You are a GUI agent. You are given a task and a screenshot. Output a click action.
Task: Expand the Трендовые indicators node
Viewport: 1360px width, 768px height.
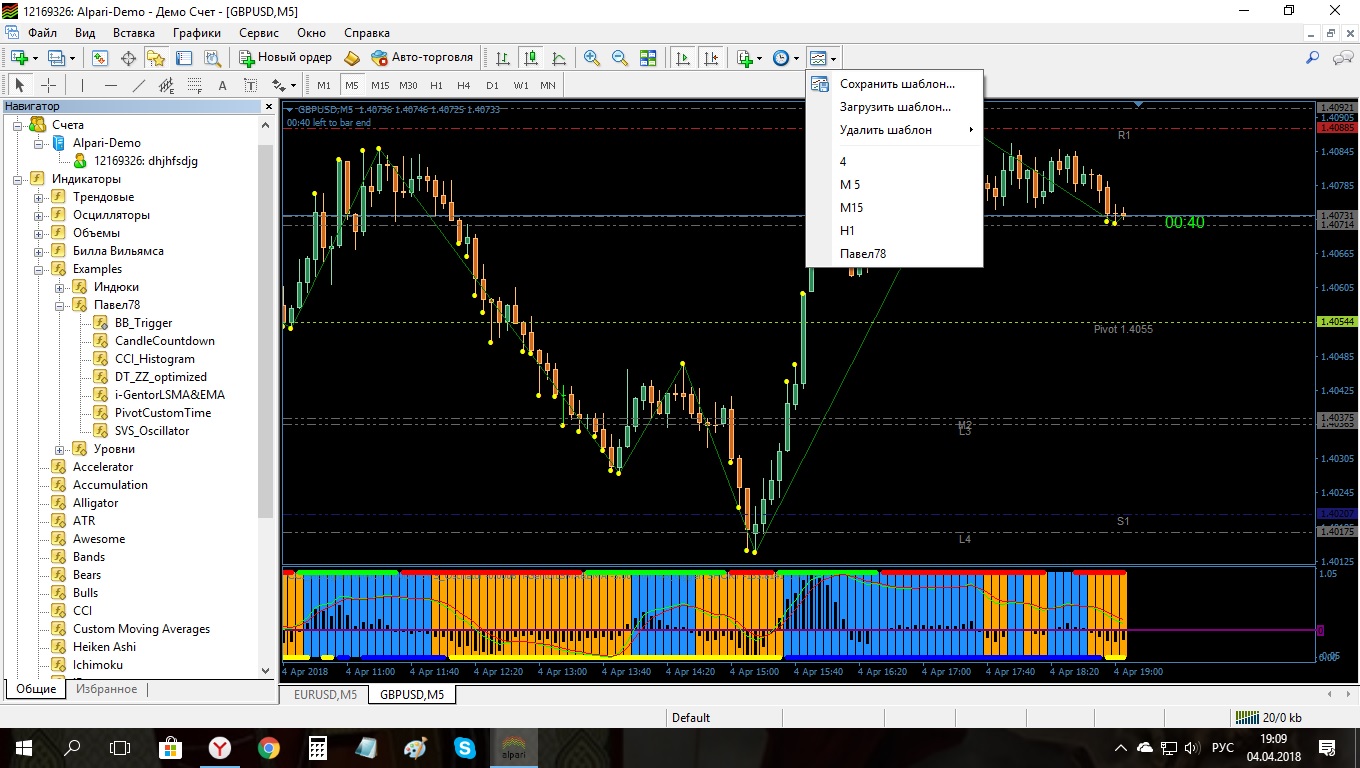39,197
